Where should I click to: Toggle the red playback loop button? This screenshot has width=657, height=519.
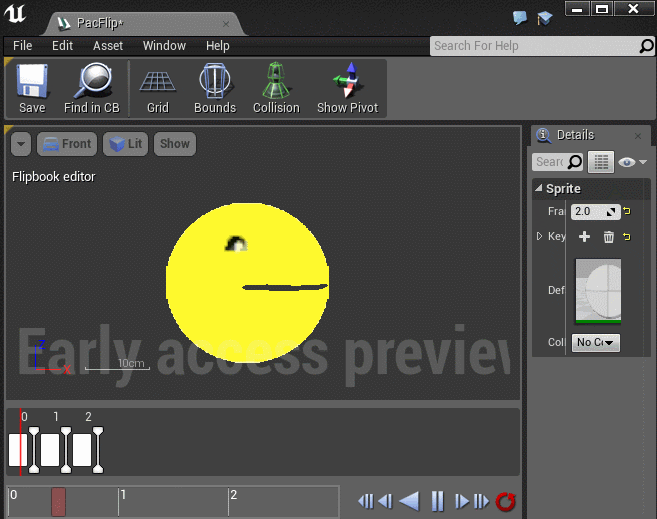click(505, 501)
